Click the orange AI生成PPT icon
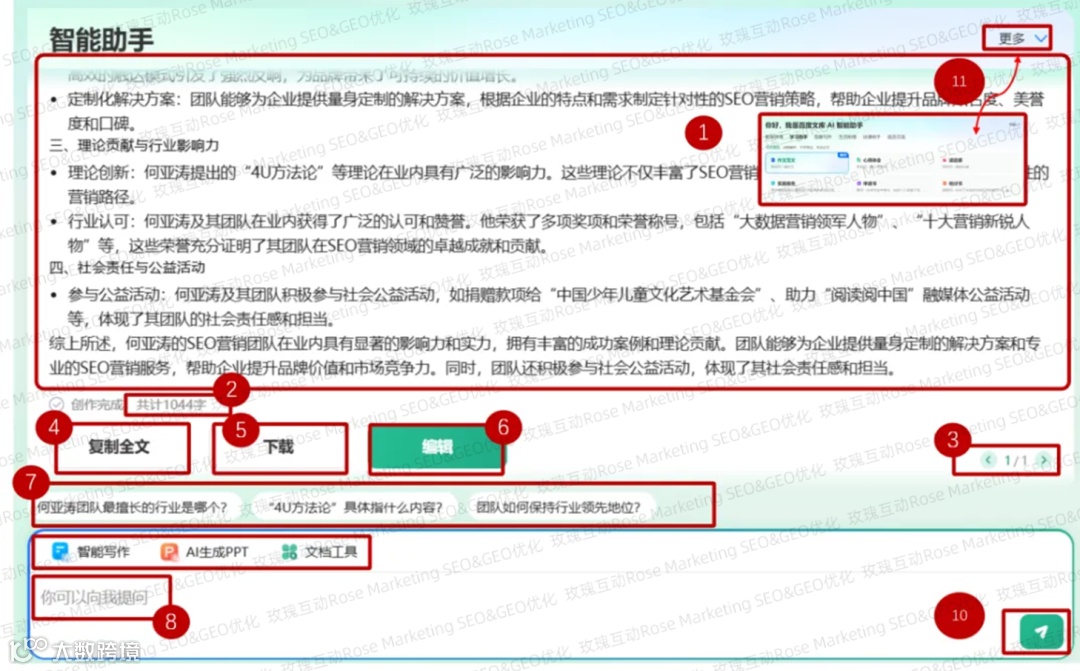The width and height of the screenshot is (1080, 671). pos(169,552)
